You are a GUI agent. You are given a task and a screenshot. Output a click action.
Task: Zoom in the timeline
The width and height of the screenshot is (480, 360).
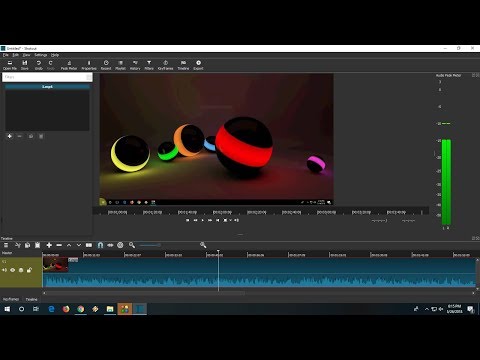(203, 245)
